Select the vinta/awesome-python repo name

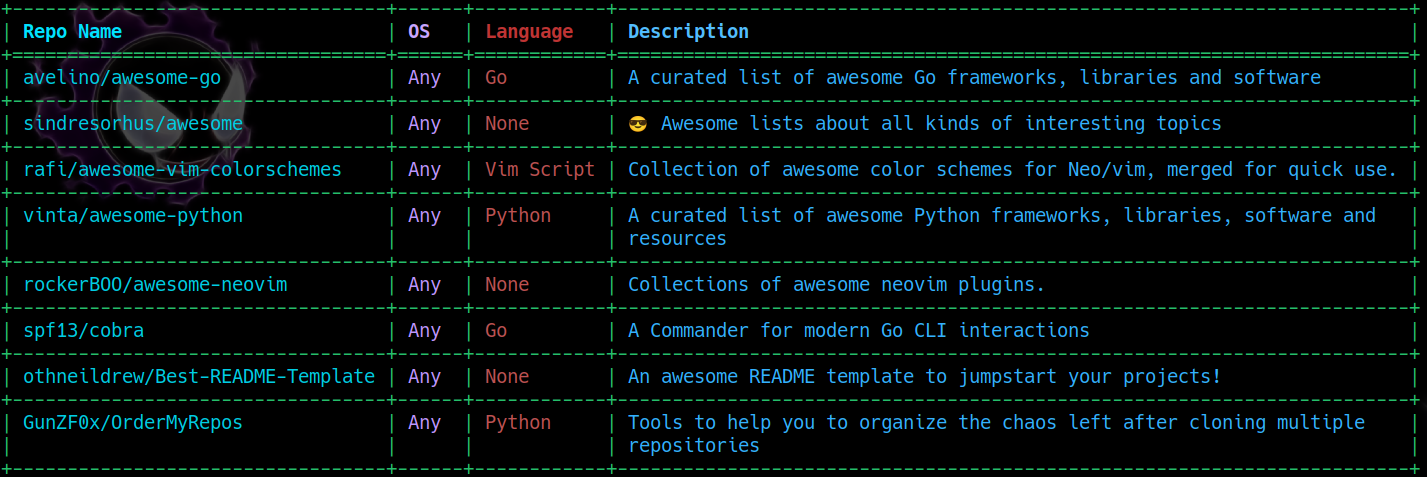pyautogui.click(x=133, y=215)
